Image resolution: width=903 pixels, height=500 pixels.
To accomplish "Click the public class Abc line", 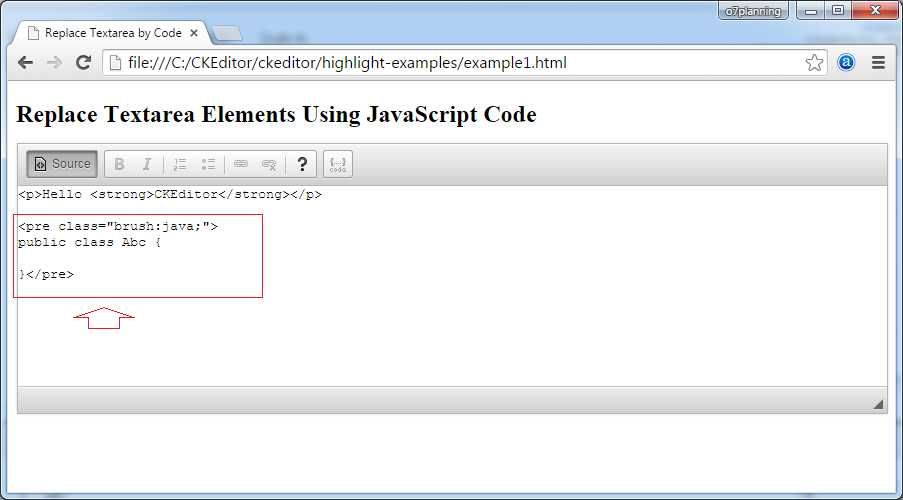I will point(90,243).
